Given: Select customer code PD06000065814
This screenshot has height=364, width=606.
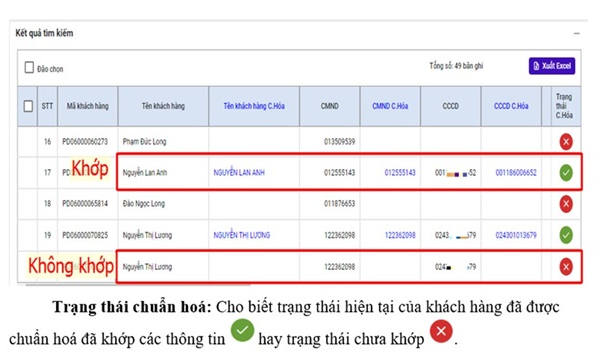Looking at the screenshot, I should click(x=85, y=204).
